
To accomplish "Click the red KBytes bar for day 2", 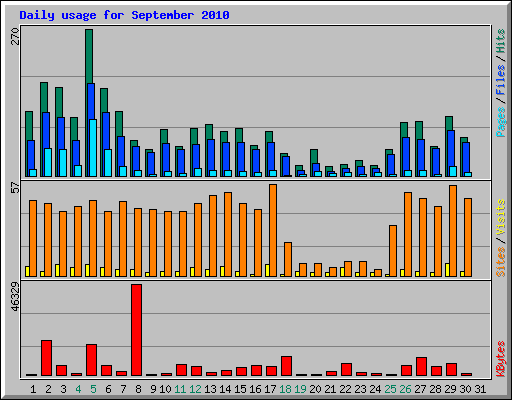I will coord(46,358).
